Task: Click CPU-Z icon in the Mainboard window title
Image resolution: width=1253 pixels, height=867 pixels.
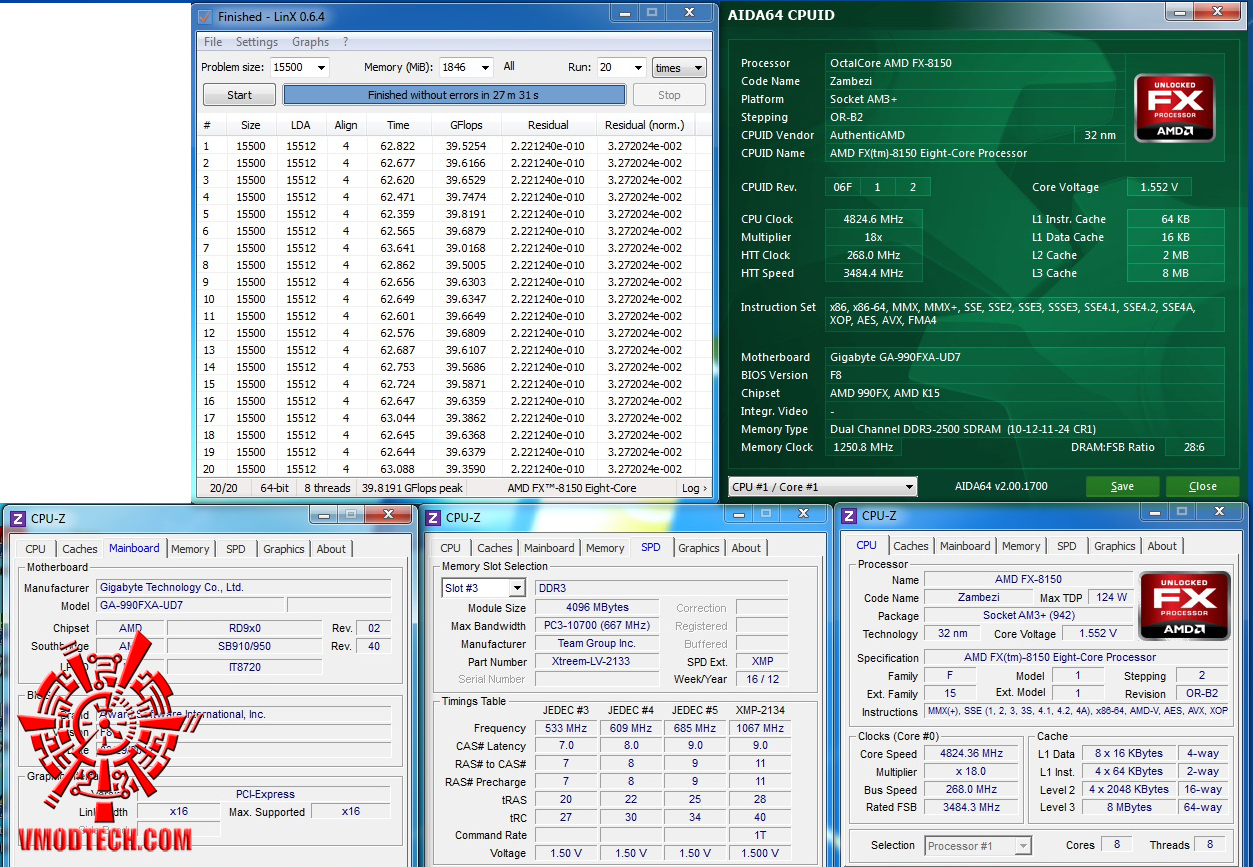Action: point(18,518)
